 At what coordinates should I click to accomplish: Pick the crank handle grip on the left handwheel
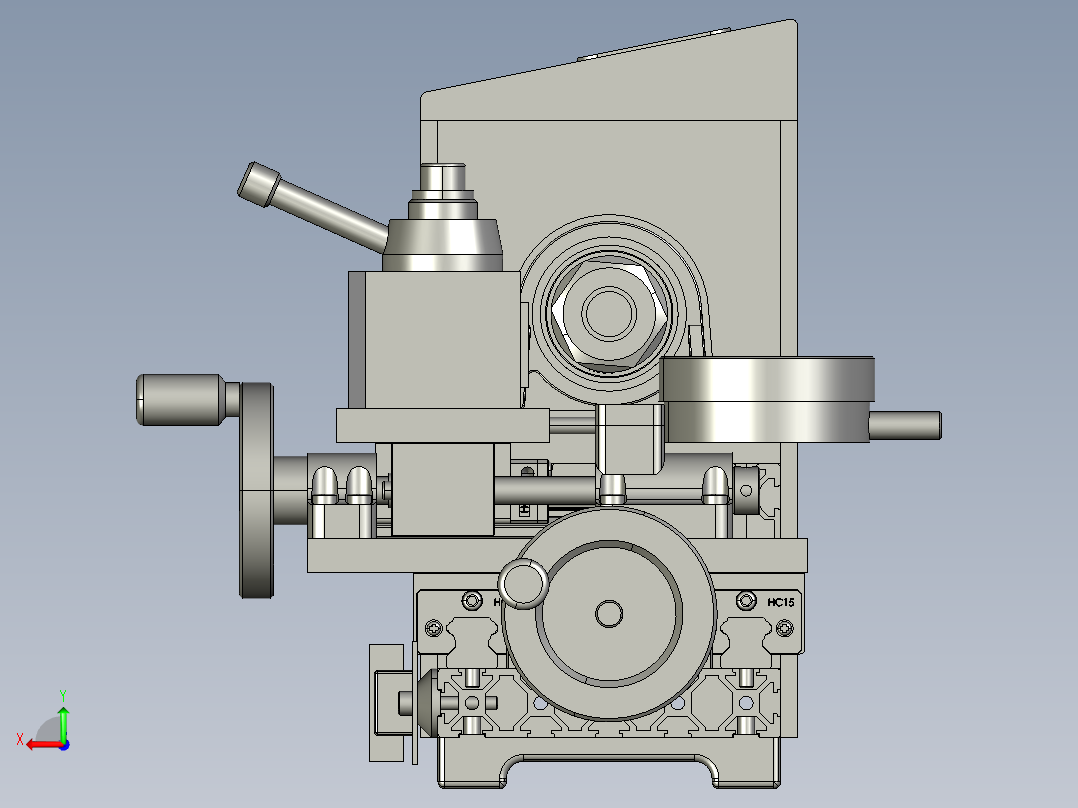181,400
